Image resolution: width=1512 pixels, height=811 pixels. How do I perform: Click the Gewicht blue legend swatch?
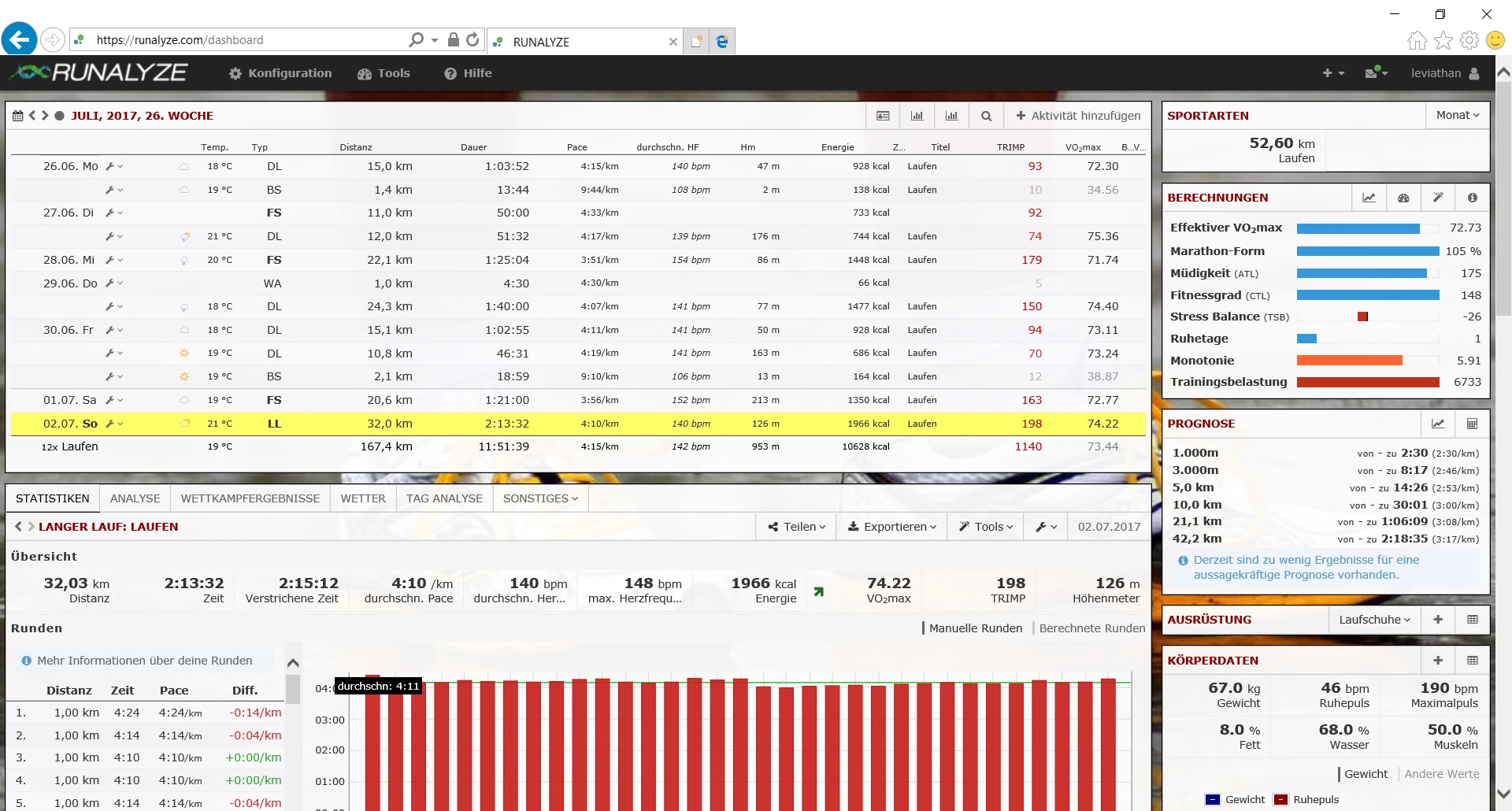pyautogui.click(x=1213, y=799)
